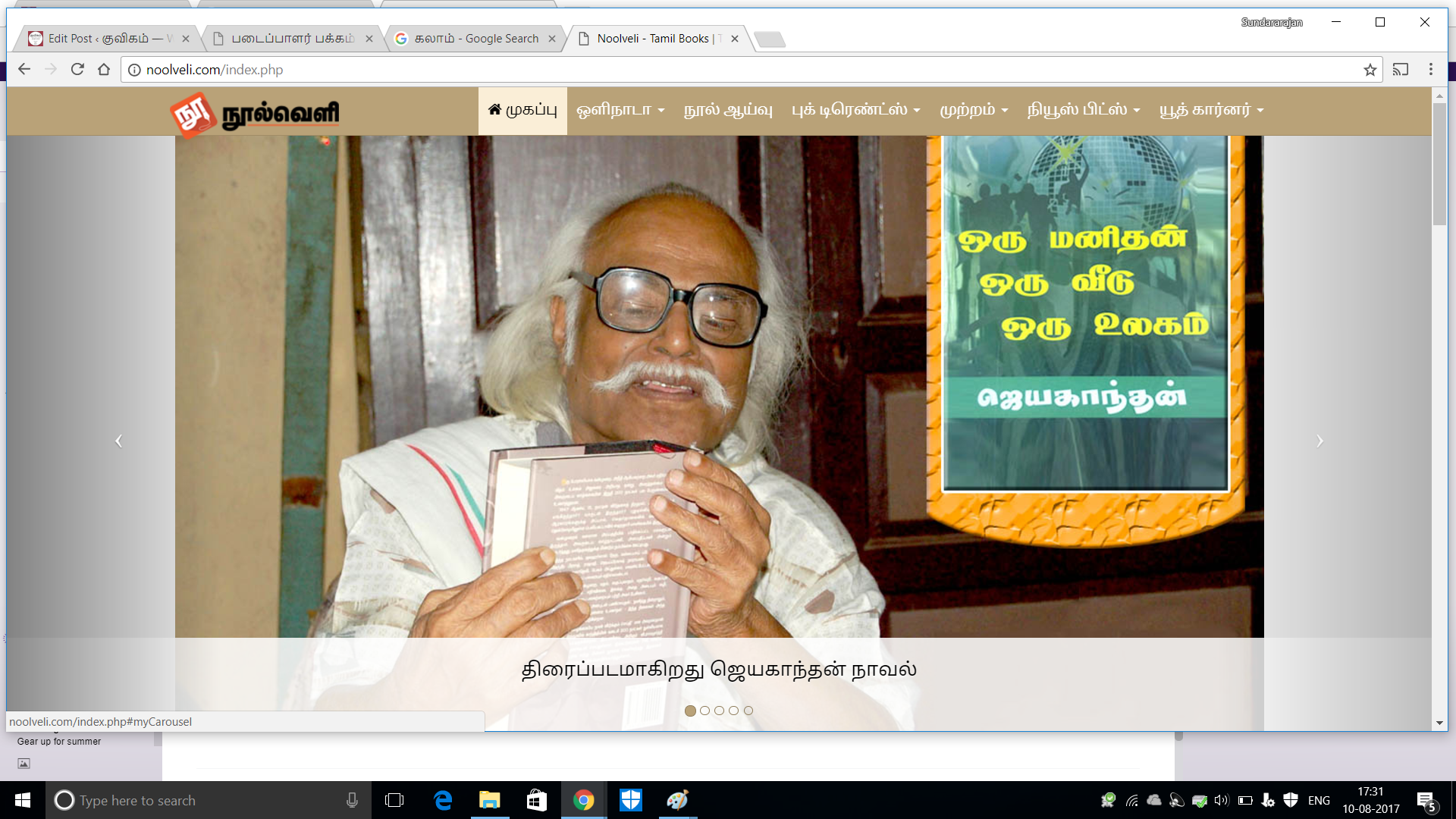The image size is (1456, 819).
Task: Click the browser back arrow
Action: click(24, 69)
